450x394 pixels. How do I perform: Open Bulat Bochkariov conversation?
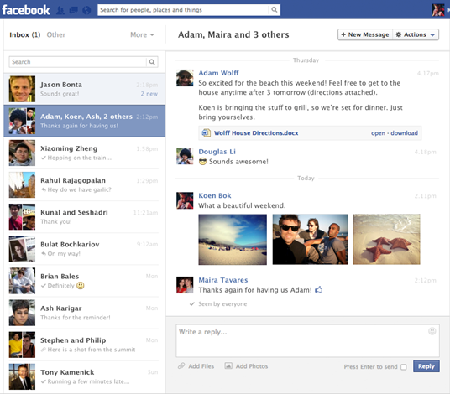(x=84, y=249)
